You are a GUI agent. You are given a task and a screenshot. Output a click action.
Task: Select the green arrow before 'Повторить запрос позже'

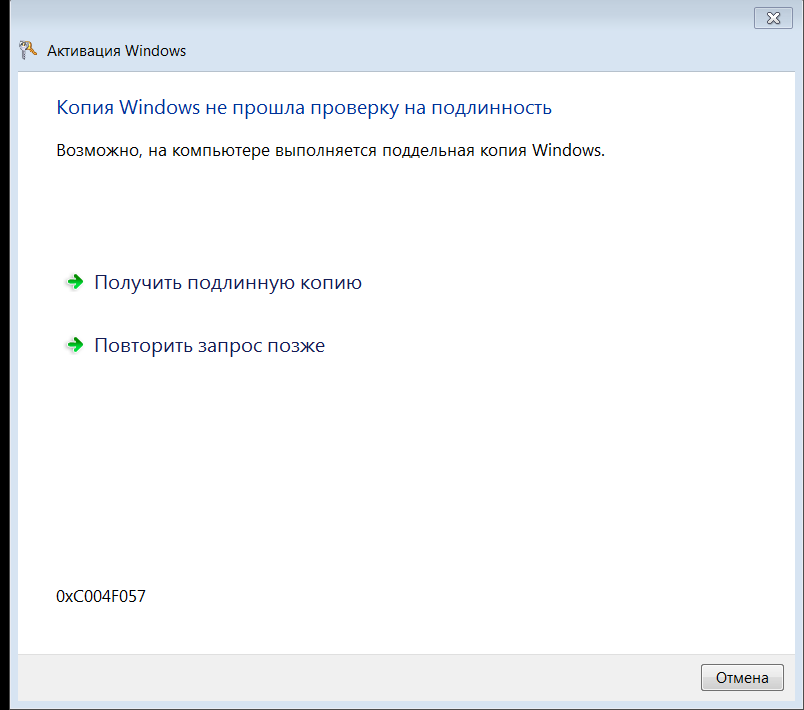pos(75,345)
